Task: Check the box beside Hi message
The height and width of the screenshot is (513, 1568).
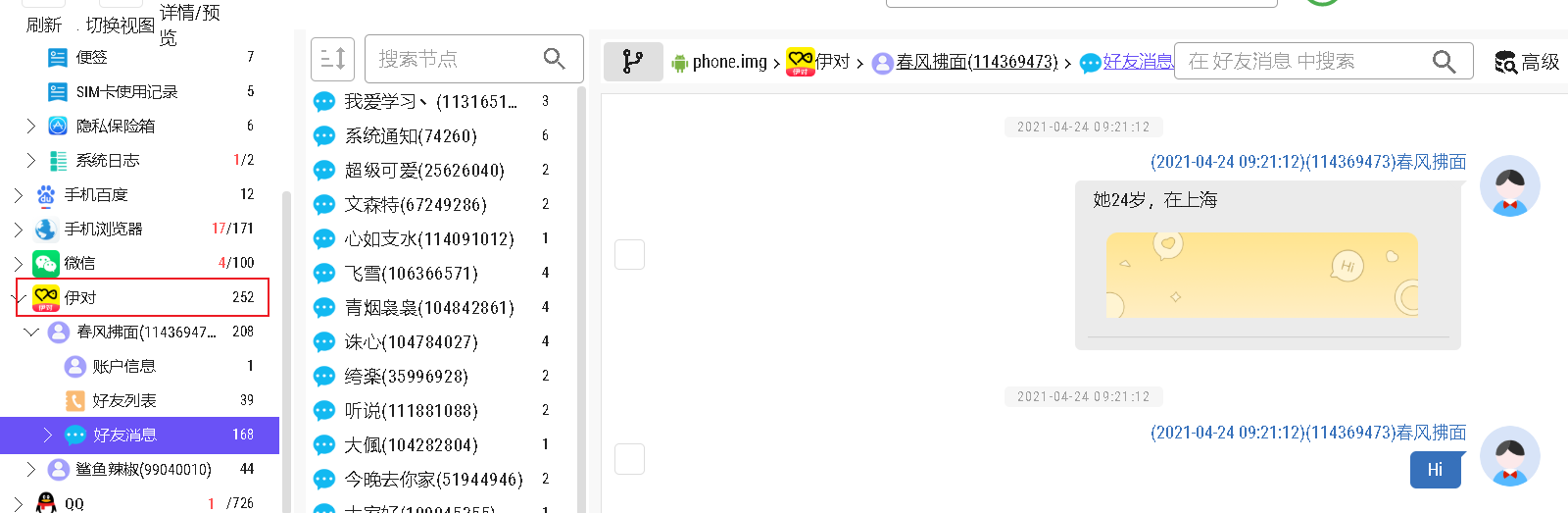Action: pos(629,459)
